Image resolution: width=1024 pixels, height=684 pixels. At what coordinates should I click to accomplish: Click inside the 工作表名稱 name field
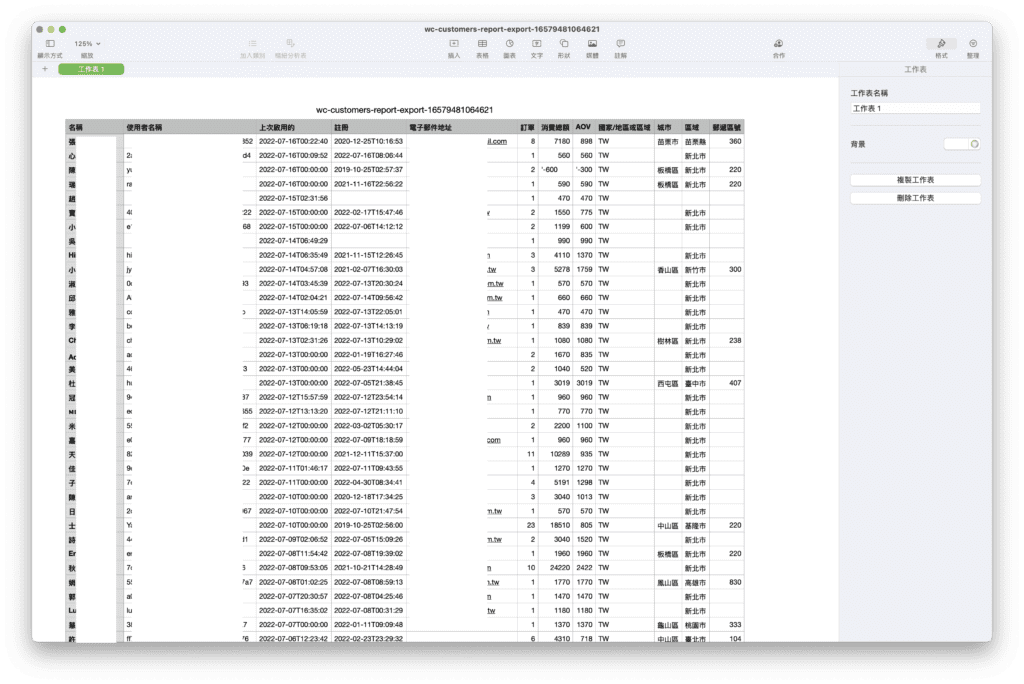915,107
